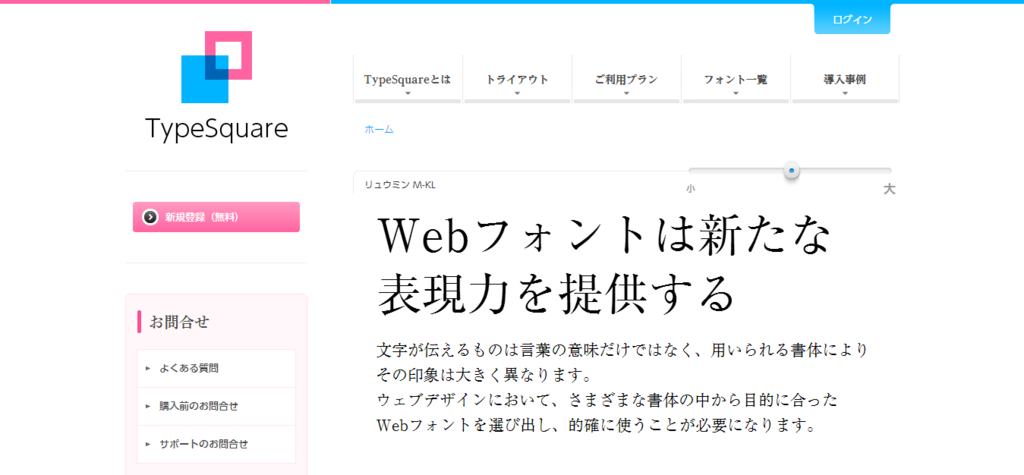Click the line starting Webフォントを選び出し
The image size is (1024, 475).
click(x=597, y=425)
